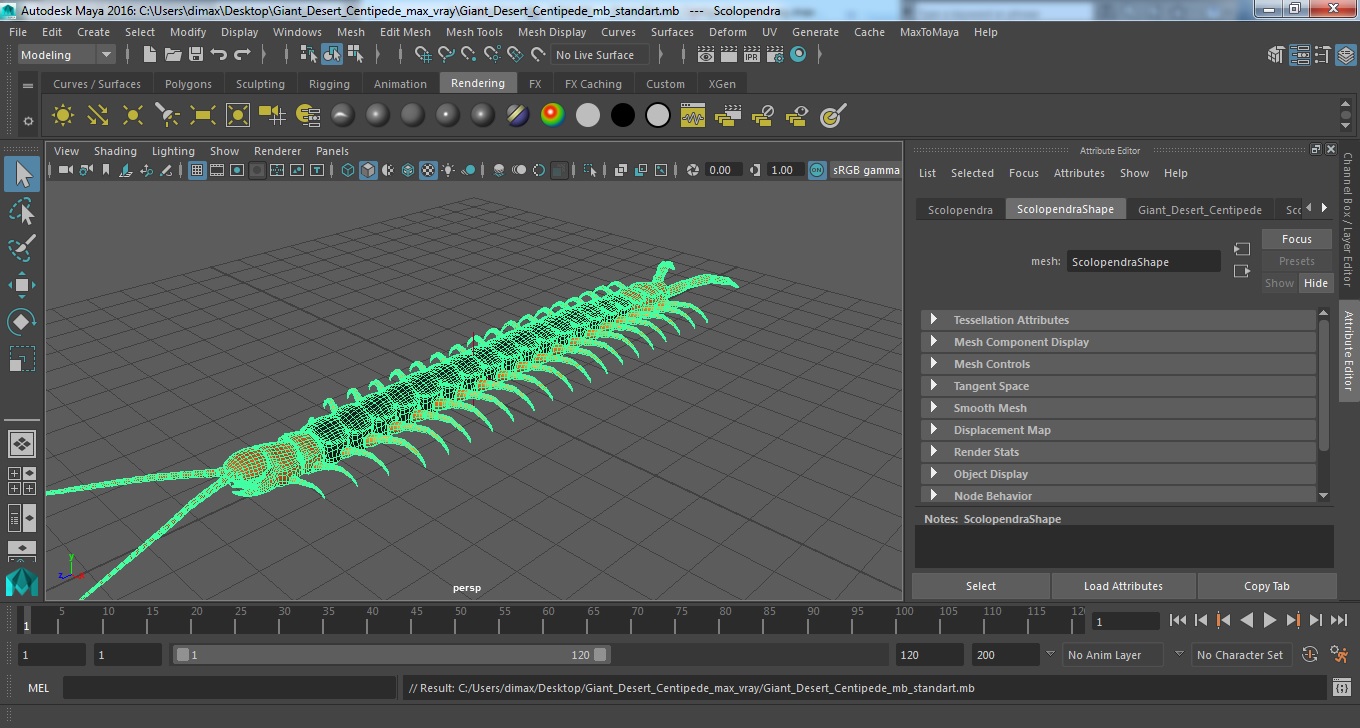Activate the Lasso select tool
The width and height of the screenshot is (1360, 728).
tap(22, 211)
